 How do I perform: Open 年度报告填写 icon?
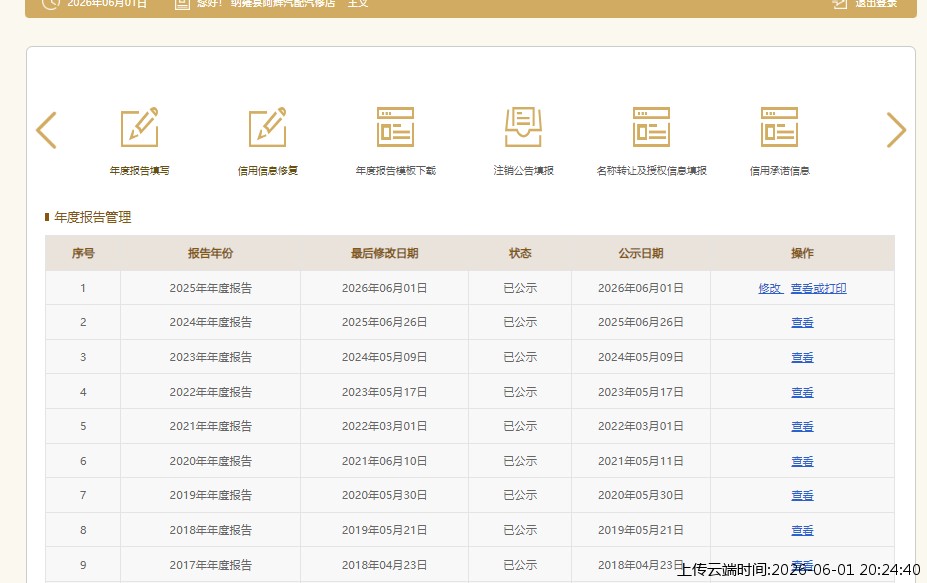point(140,127)
